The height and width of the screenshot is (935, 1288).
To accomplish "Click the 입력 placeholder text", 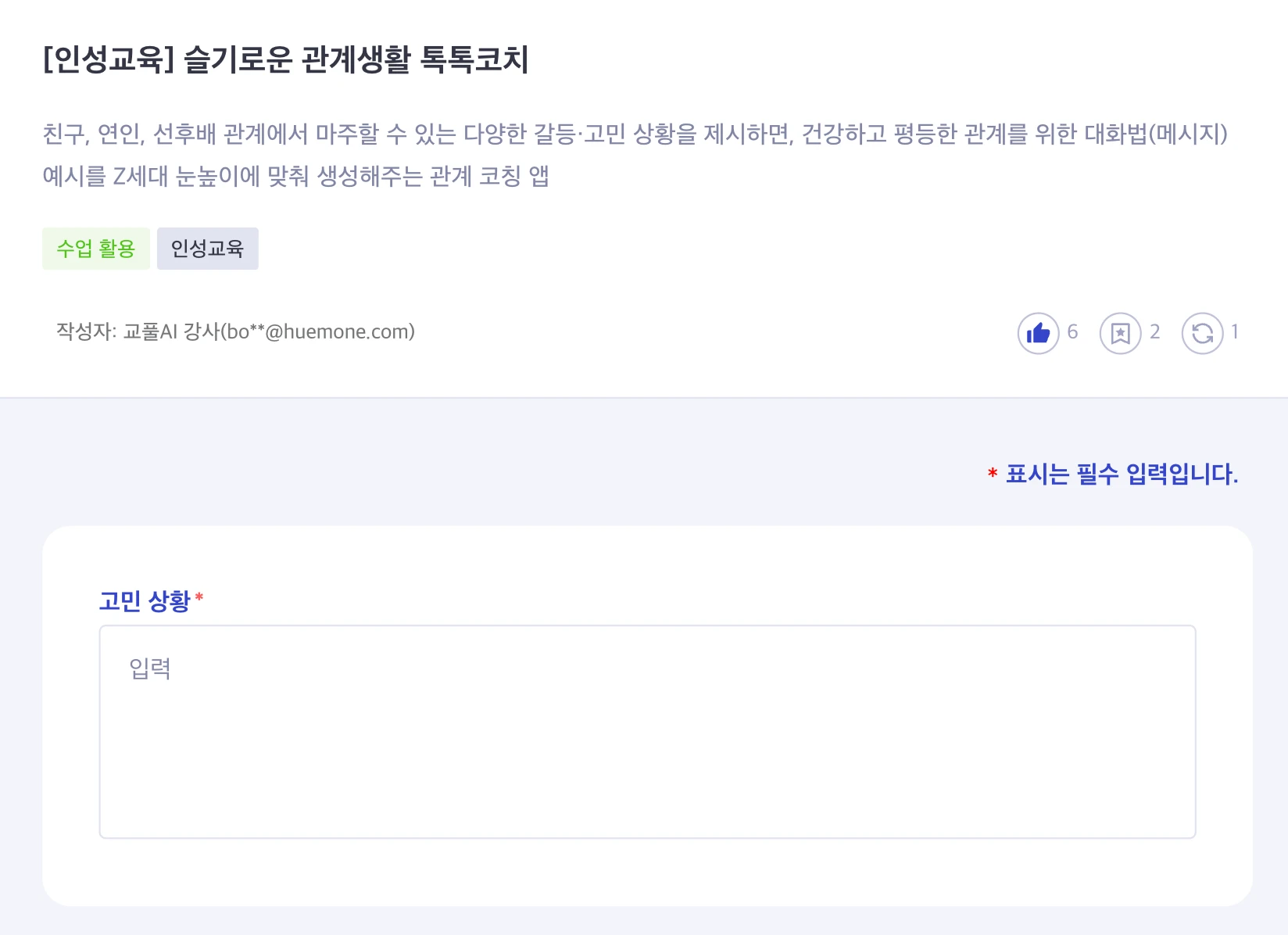I will [x=150, y=668].
